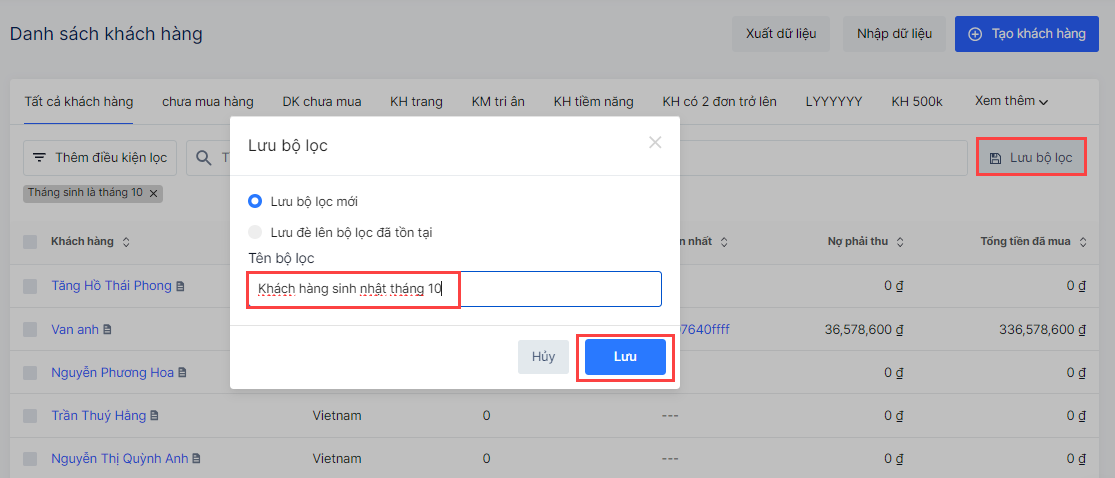Remove Tháng sinh là tháng 10 filter tag

point(153,193)
